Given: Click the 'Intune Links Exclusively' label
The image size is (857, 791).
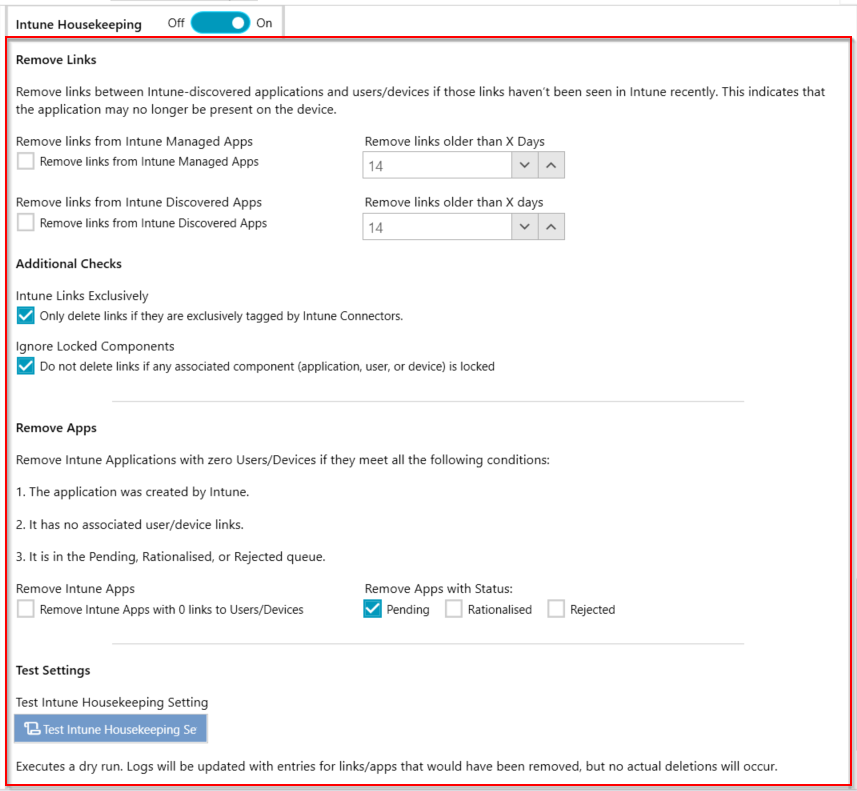Looking at the screenshot, I should [x=82, y=296].
